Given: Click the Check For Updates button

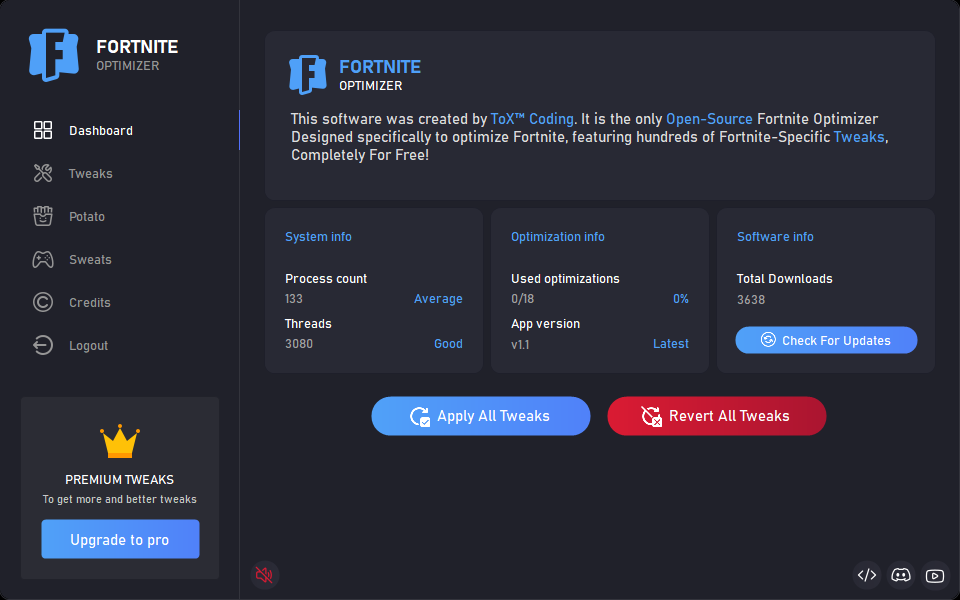Looking at the screenshot, I should point(826,340).
